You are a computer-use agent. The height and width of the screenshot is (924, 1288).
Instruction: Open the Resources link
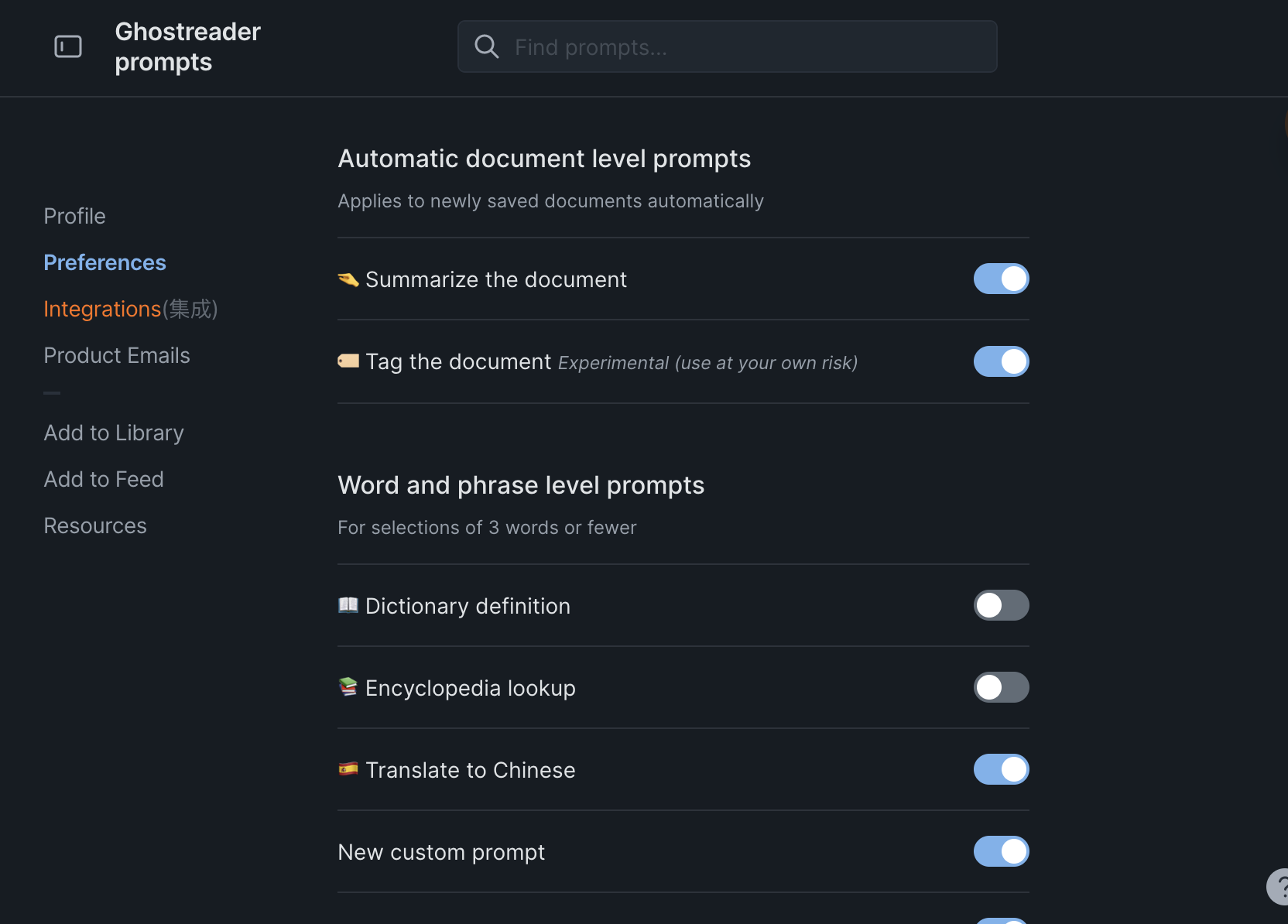95,525
